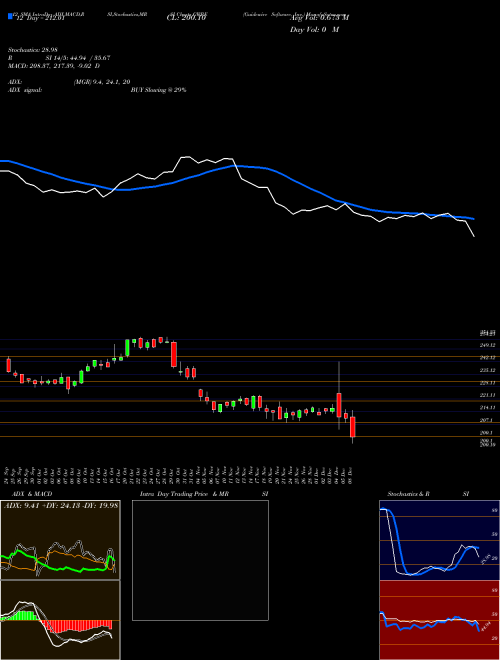
Task: Click the 235.12 price axis label
Action: coord(490,370)
